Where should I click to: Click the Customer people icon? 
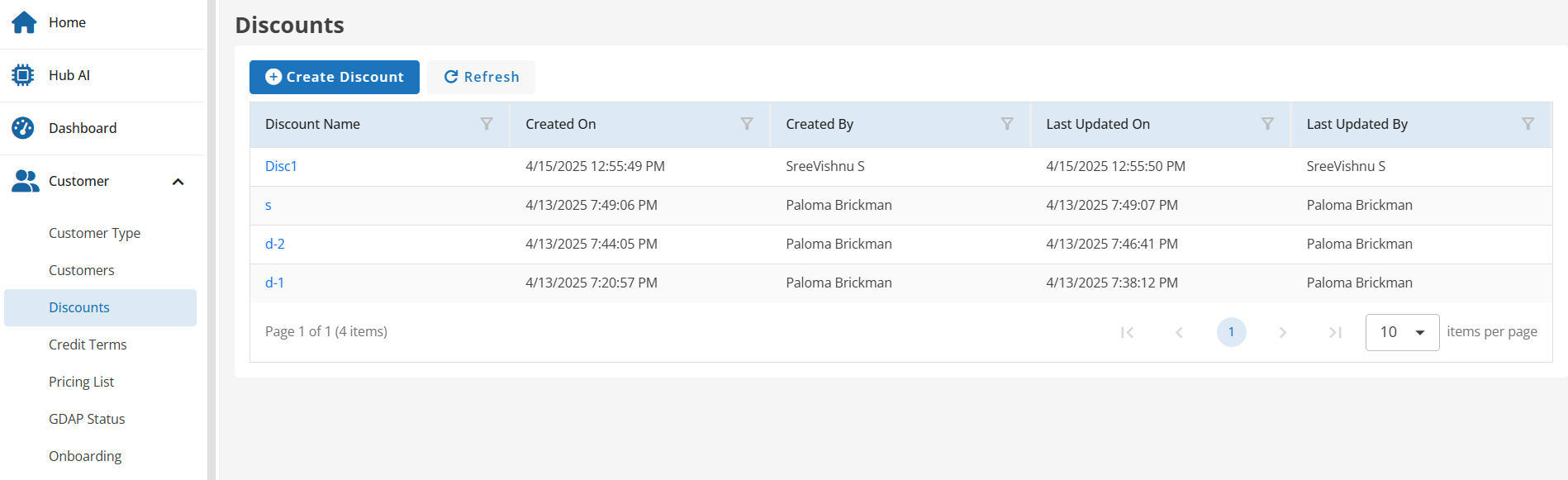pos(25,181)
